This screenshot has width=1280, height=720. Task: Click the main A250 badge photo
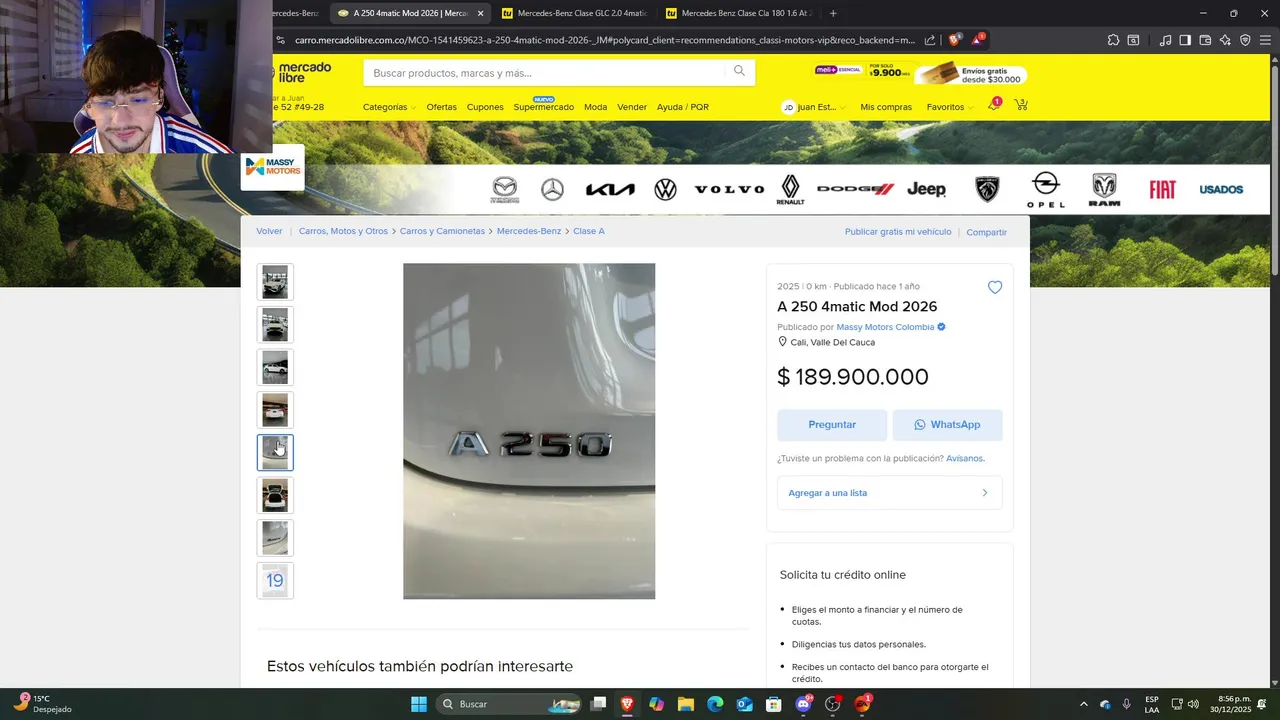(x=529, y=431)
